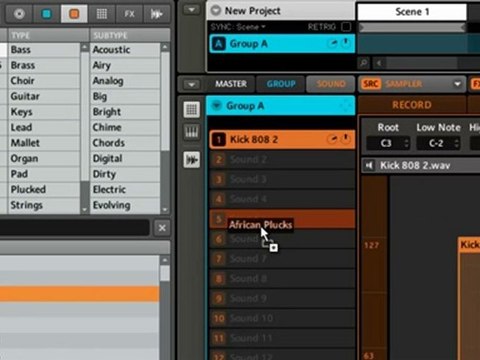Select the FX browser filter

click(129, 14)
